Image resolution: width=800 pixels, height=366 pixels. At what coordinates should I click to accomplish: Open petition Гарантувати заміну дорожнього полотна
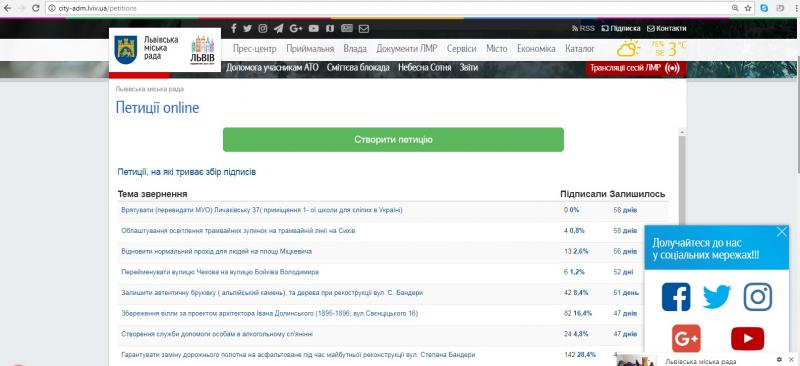click(x=298, y=354)
